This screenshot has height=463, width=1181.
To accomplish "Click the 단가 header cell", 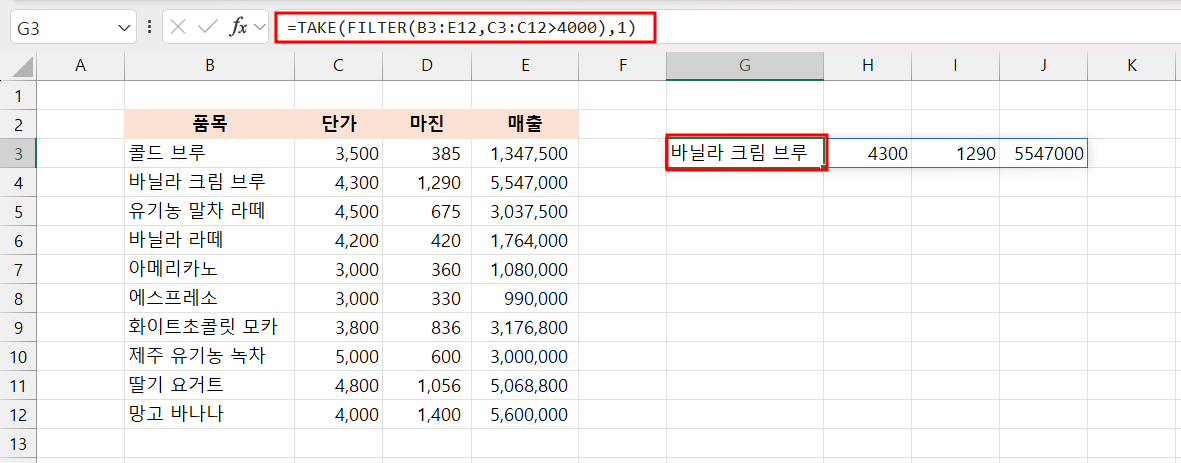I will [338, 125].
